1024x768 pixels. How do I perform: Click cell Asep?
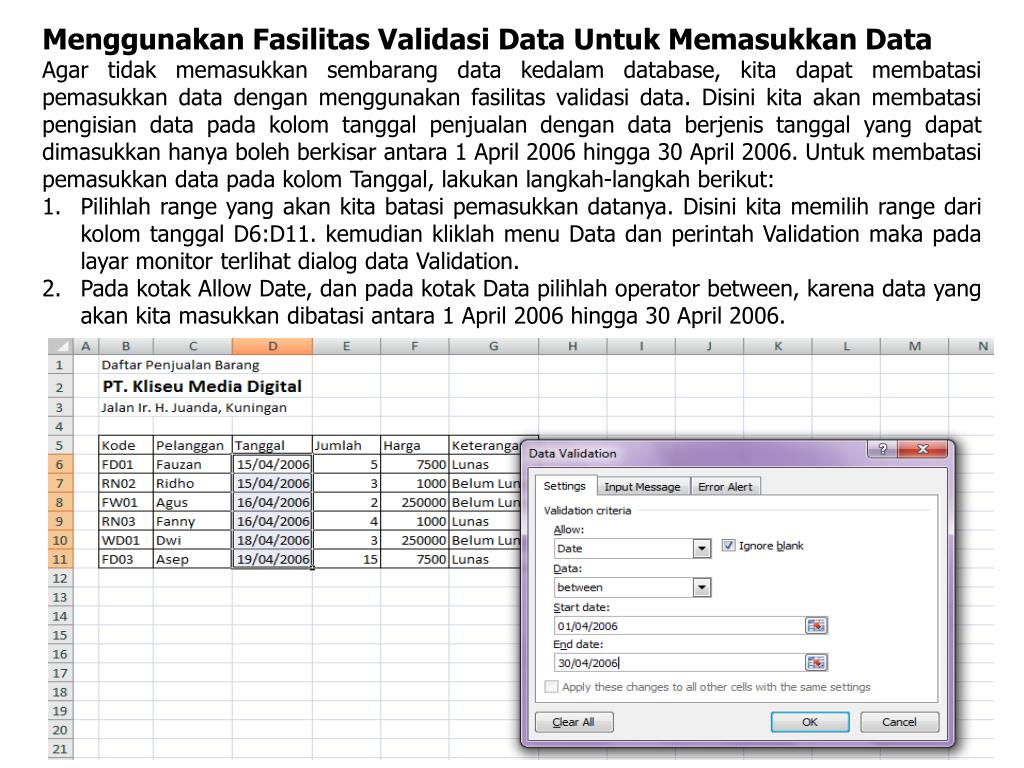pos(193,559)
